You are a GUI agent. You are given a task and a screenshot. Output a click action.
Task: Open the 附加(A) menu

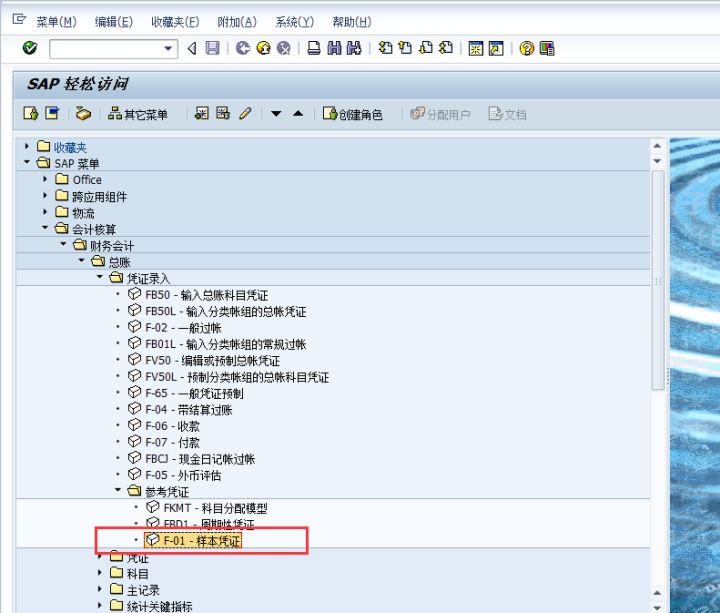click(237, 22)
